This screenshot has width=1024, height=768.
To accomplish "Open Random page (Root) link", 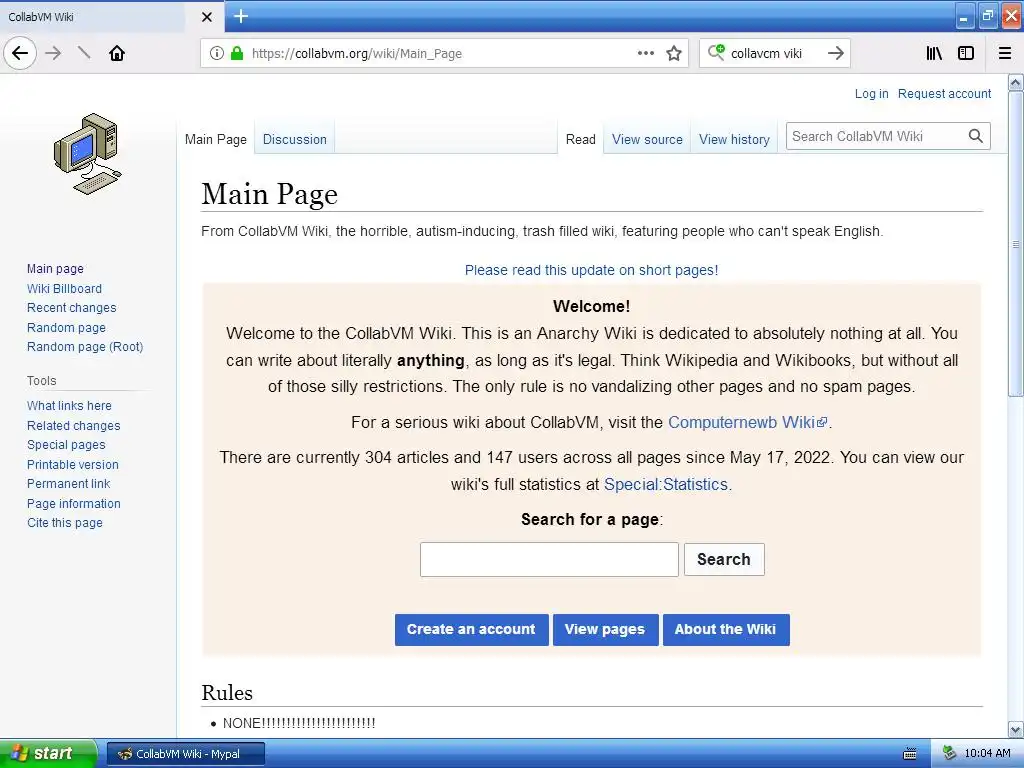I will pyautogui.click(x=85, y=347).
